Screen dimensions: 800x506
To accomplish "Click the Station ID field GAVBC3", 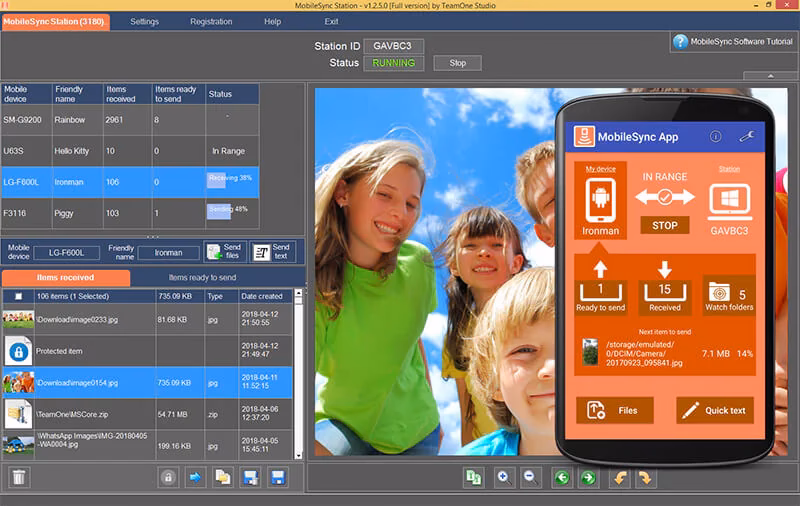I will coord(393,46).
